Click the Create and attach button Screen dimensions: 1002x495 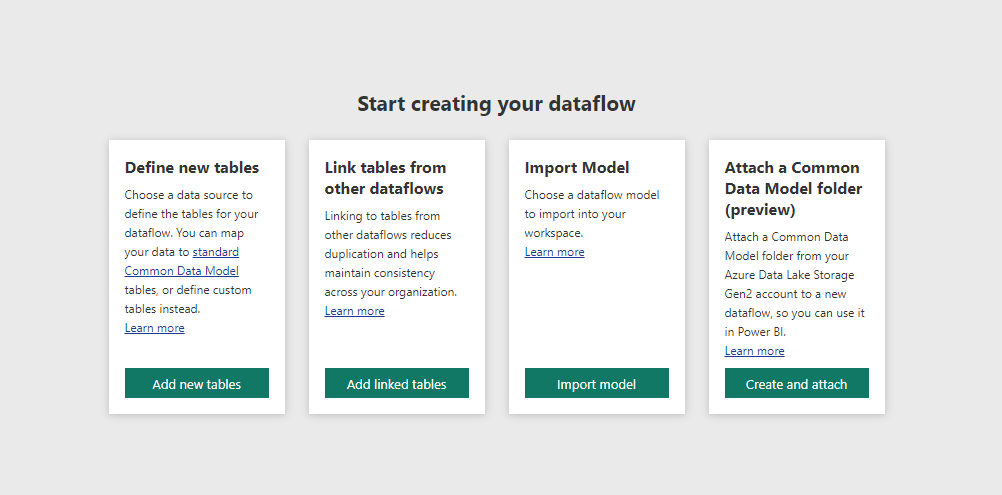(797, 383)
